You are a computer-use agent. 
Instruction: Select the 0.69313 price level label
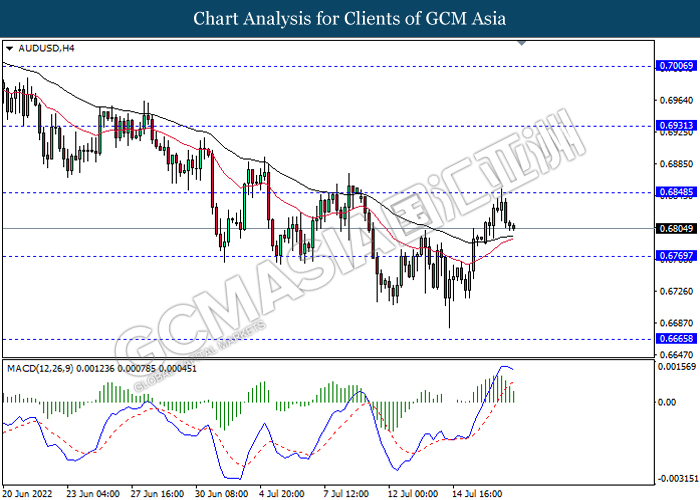click(676, 125)
